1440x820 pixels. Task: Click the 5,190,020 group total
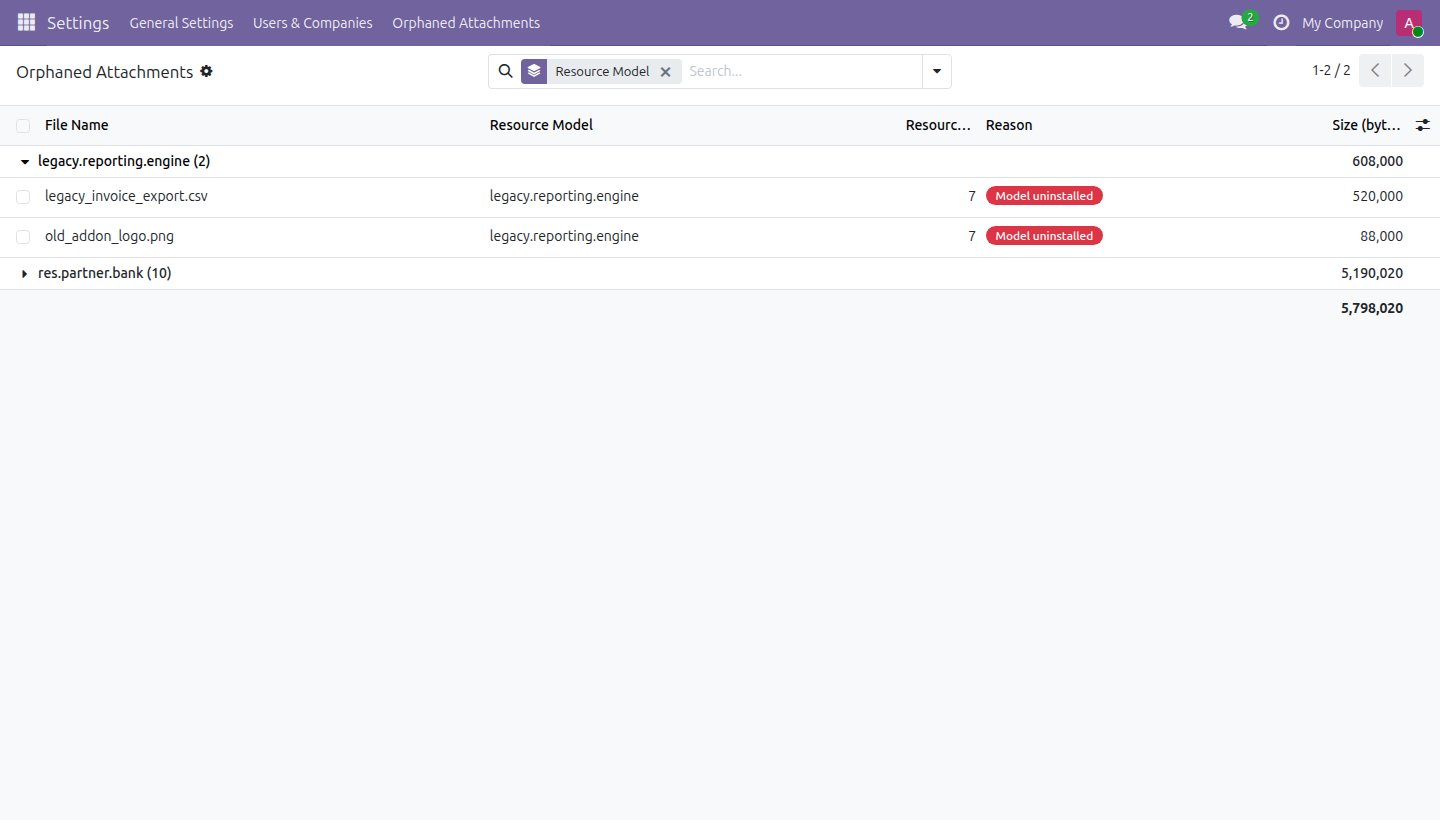click(x=1372, y=273)
